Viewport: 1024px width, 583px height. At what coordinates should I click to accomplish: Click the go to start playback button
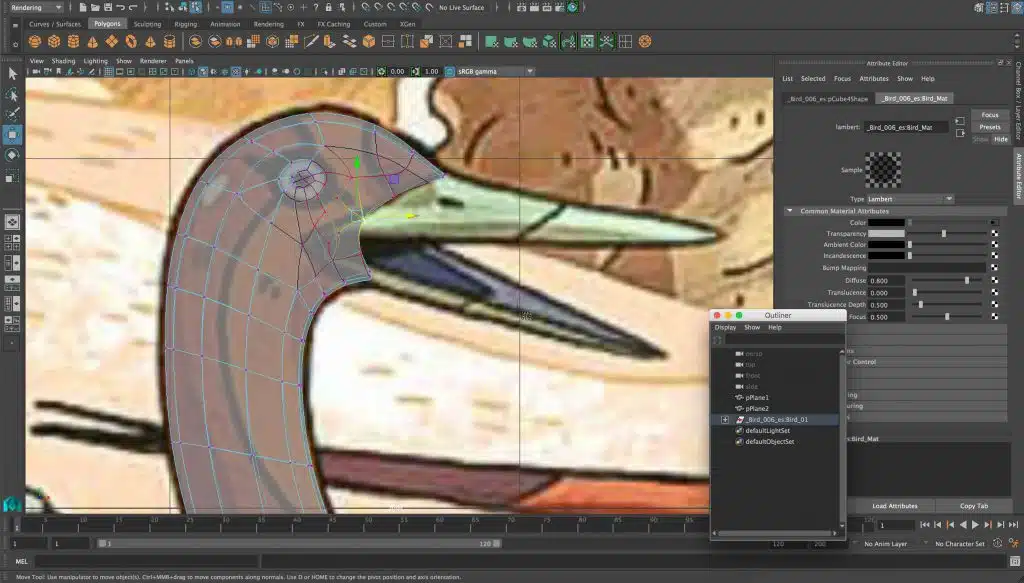coord(925,525)
